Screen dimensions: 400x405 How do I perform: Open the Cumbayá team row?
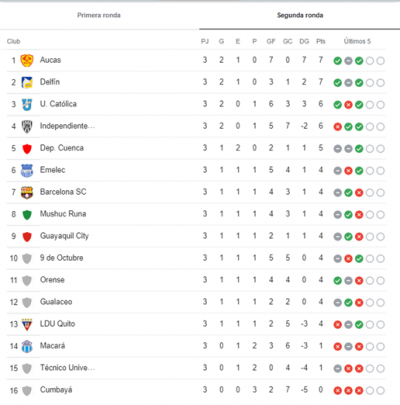coord(196,390)
